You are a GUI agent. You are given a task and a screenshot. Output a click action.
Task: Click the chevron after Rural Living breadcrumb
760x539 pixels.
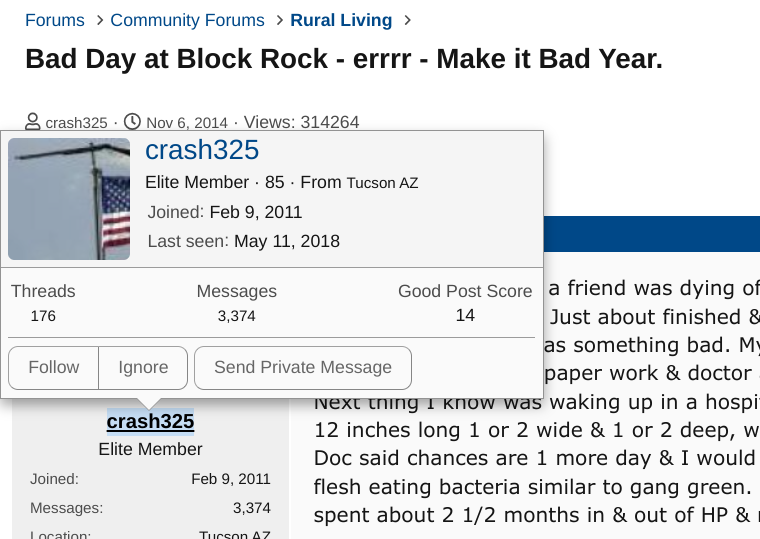(x=405, y=20)
